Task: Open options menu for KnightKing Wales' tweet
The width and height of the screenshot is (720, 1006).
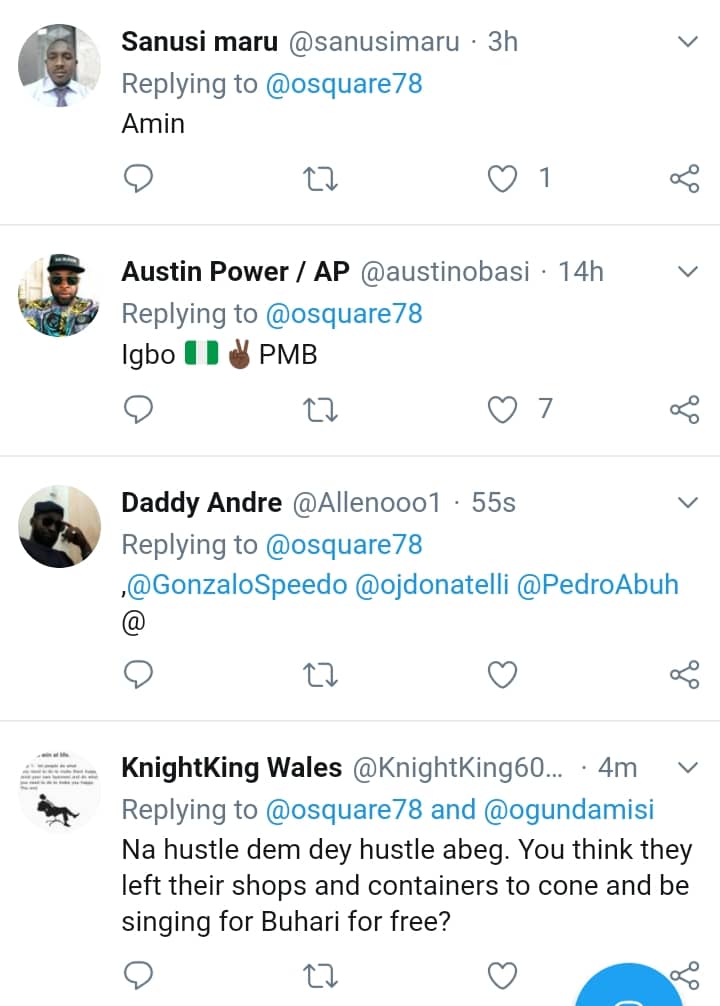Action: (x=687, y=768)
